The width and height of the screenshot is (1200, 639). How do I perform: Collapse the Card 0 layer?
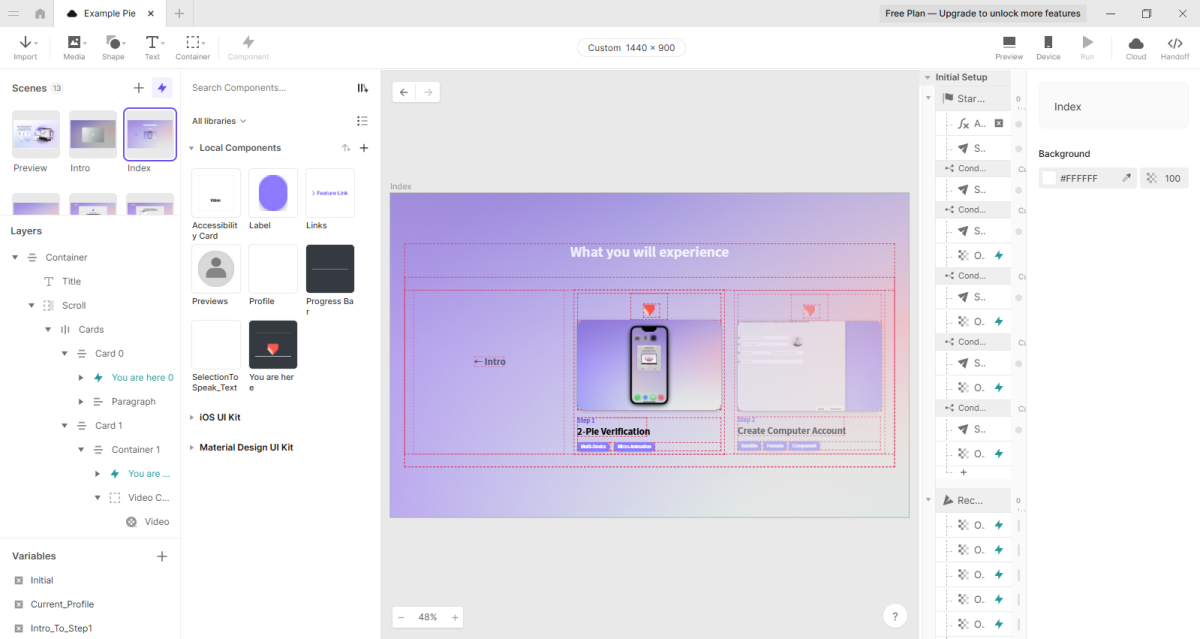(x=66, y=353)
